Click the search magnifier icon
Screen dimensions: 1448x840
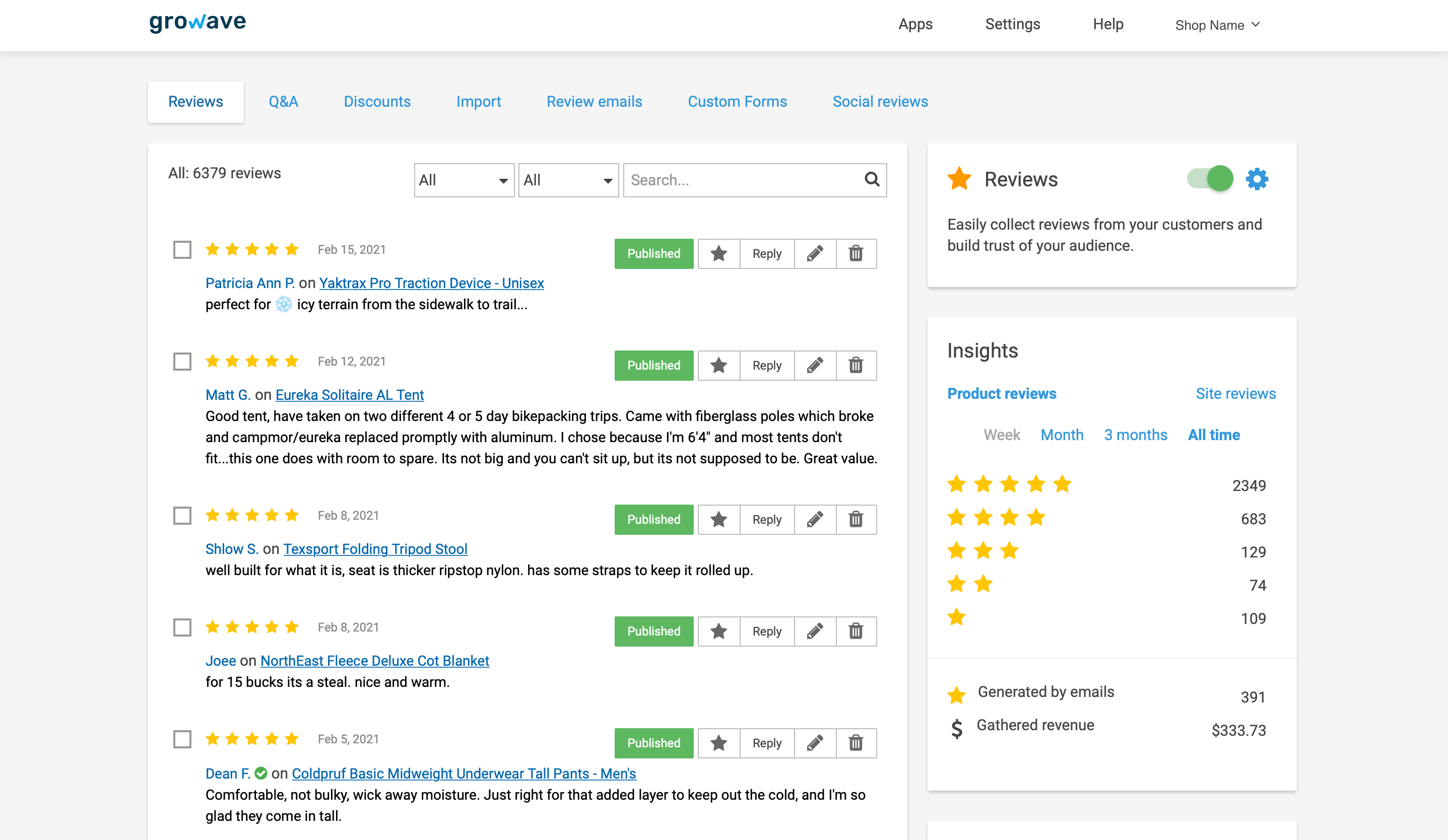[872, 180]
